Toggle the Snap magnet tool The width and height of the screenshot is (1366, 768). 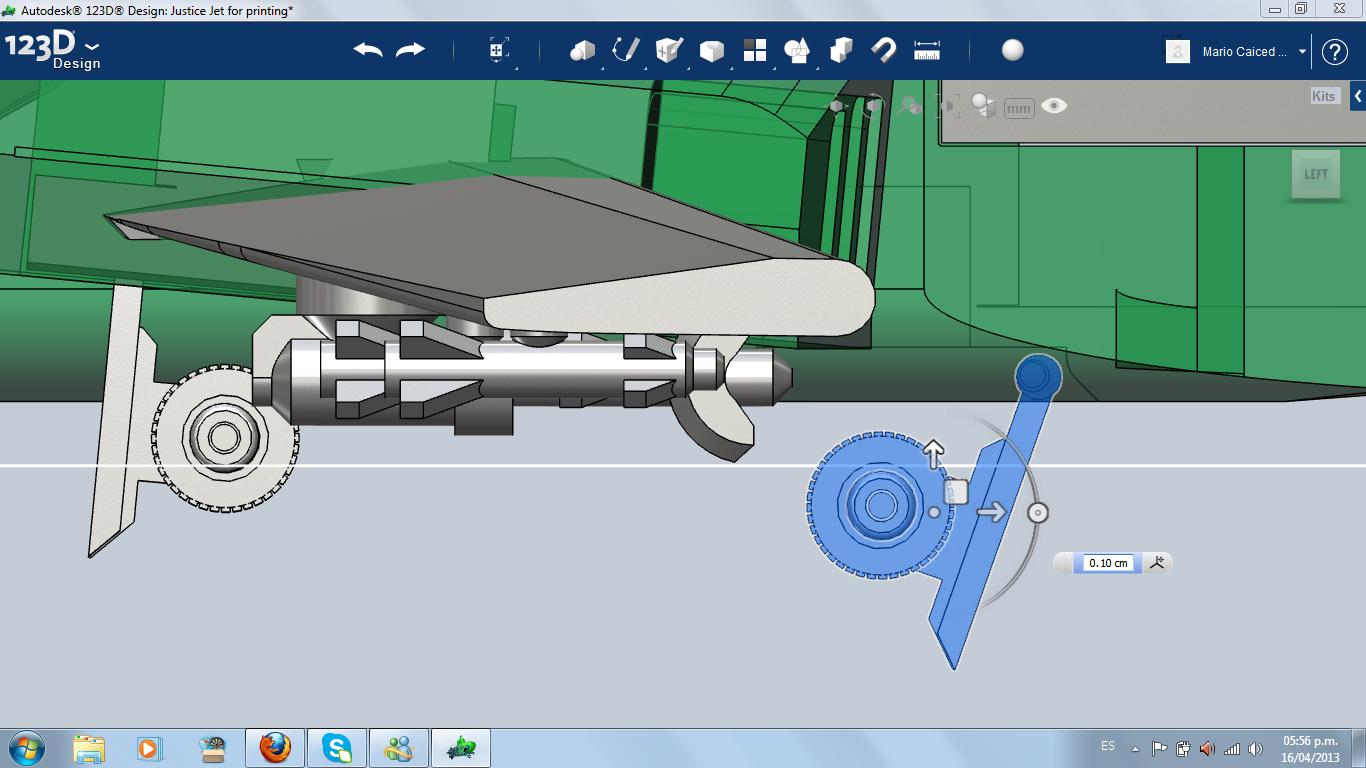(x=884, y=50)
